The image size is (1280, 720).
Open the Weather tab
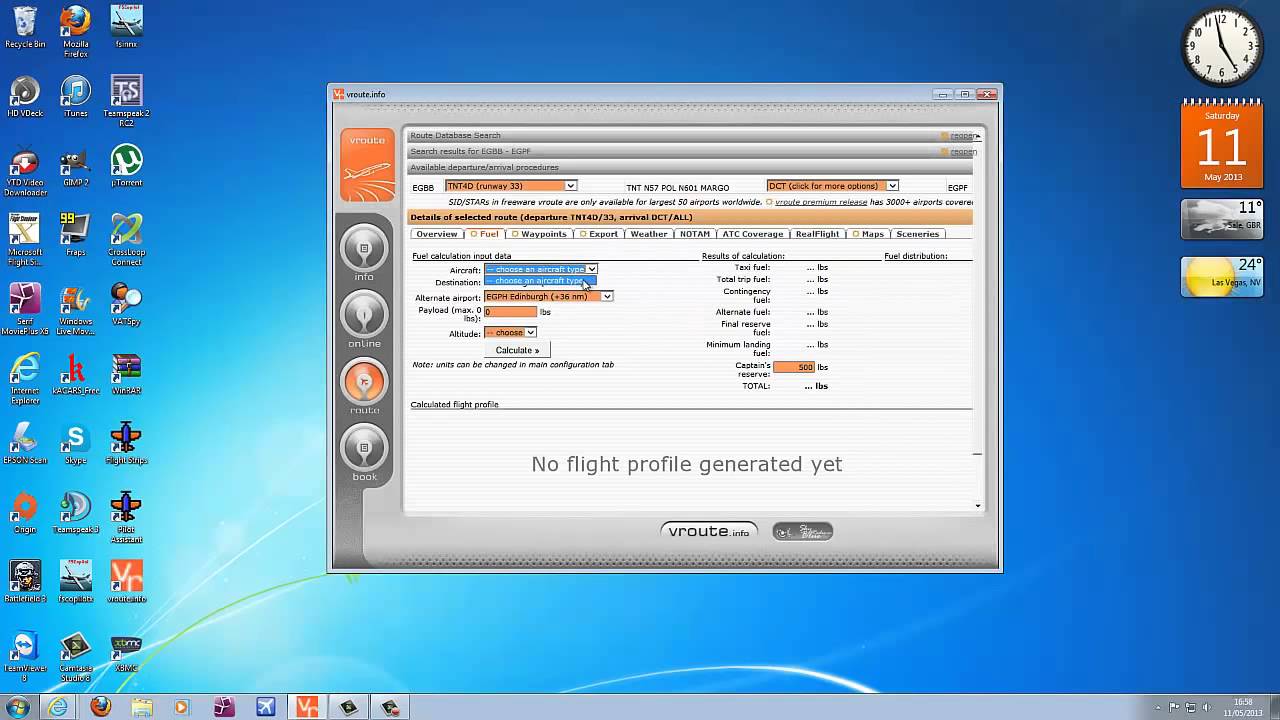(648, 234)
